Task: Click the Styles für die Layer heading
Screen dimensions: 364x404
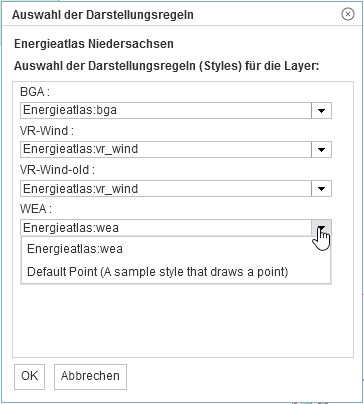Action: click(x=167, y=66)
